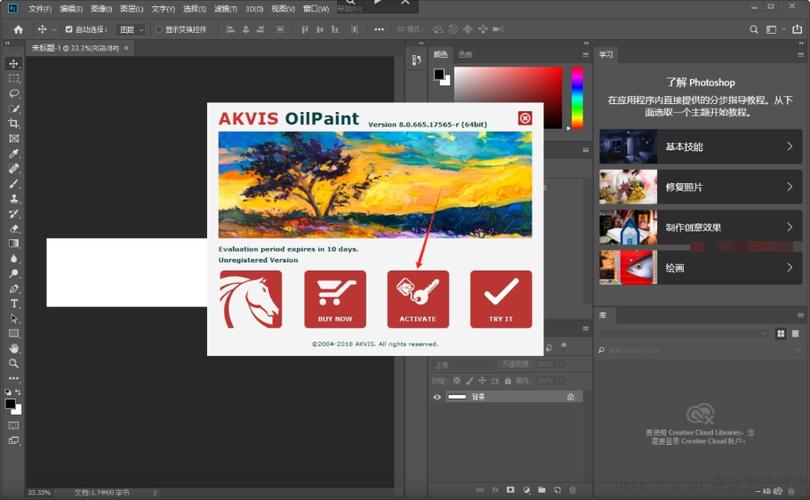The image size is (810, 500).
Task: Select the Eyedropper tool
Action: click(14, 153)
